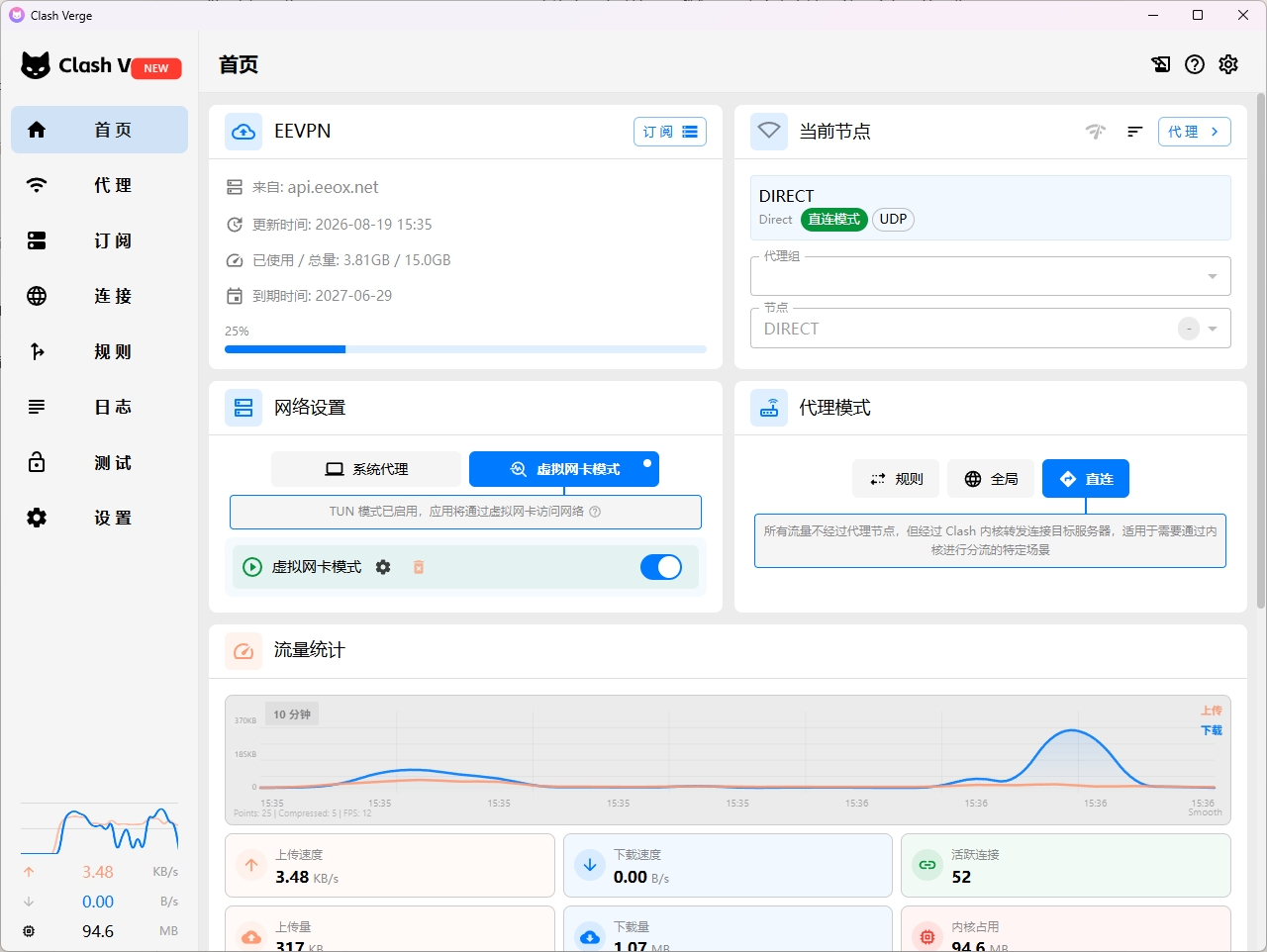
Task: Click the 活跃连接 52 card
Action: tap(1066, 866)
